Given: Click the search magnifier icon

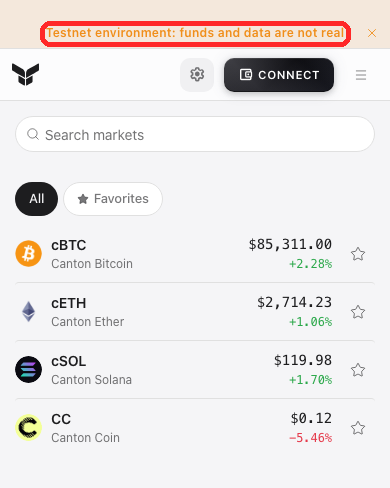Looking at the screenshot, I should point(33,134).
